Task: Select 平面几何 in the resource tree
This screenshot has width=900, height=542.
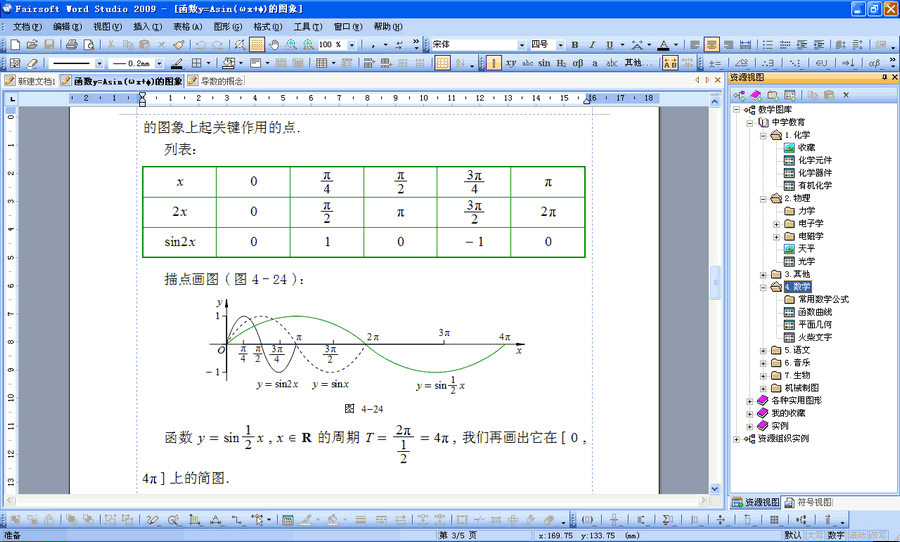Action: click(815, 324)
